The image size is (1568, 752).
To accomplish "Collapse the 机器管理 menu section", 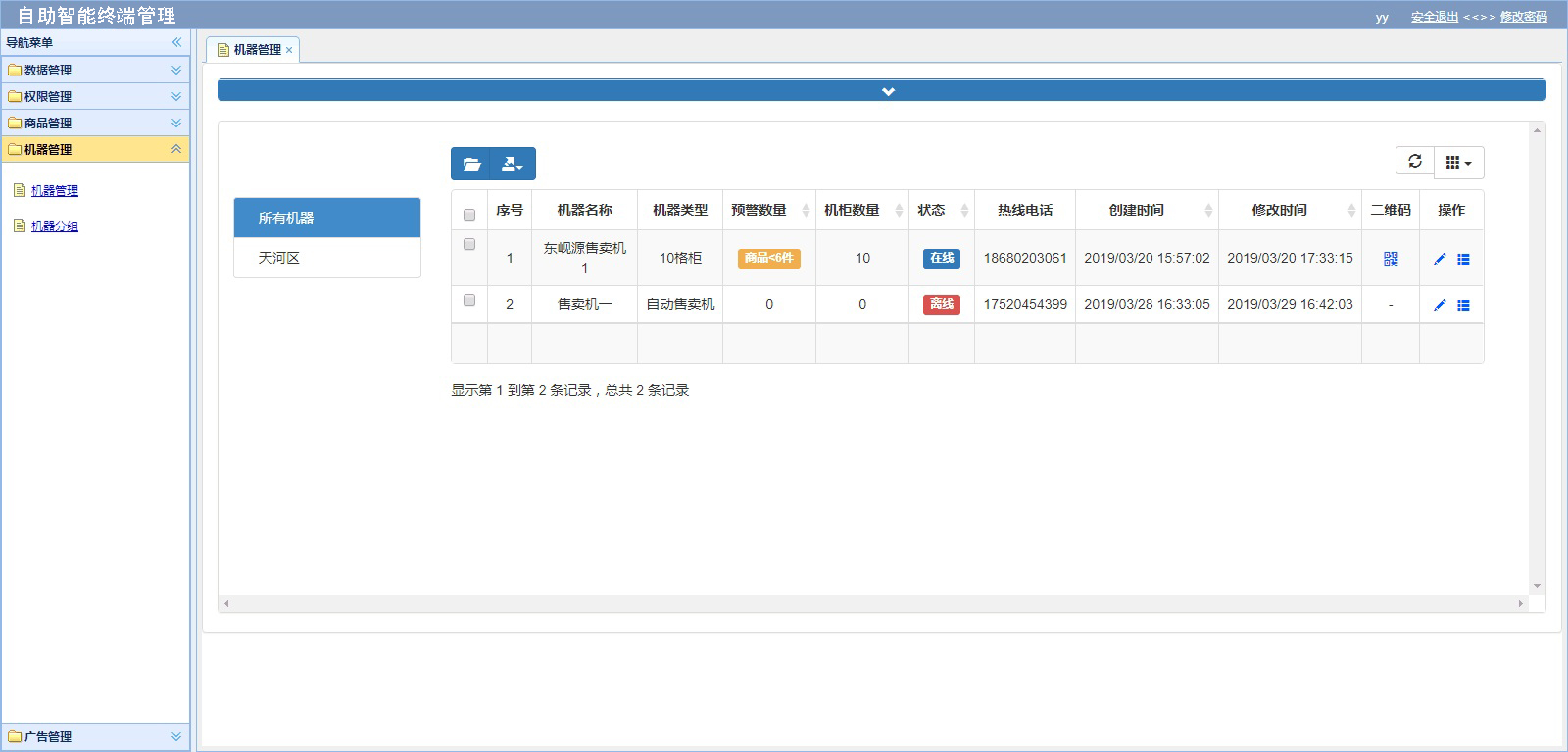I will [176, 149].
